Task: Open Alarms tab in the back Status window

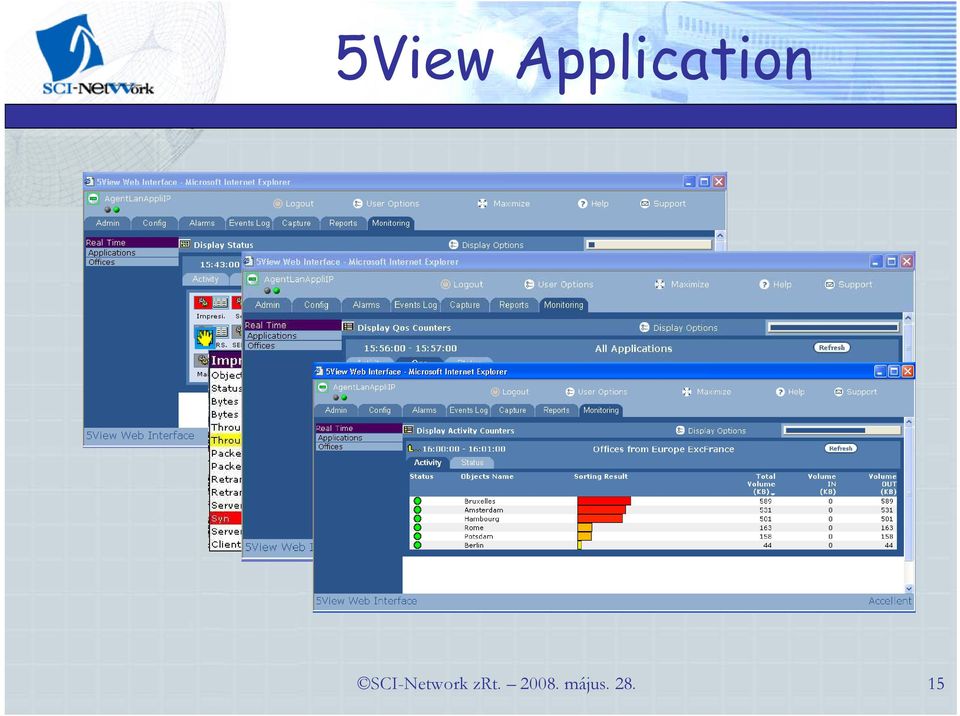Action: [202, 224]
